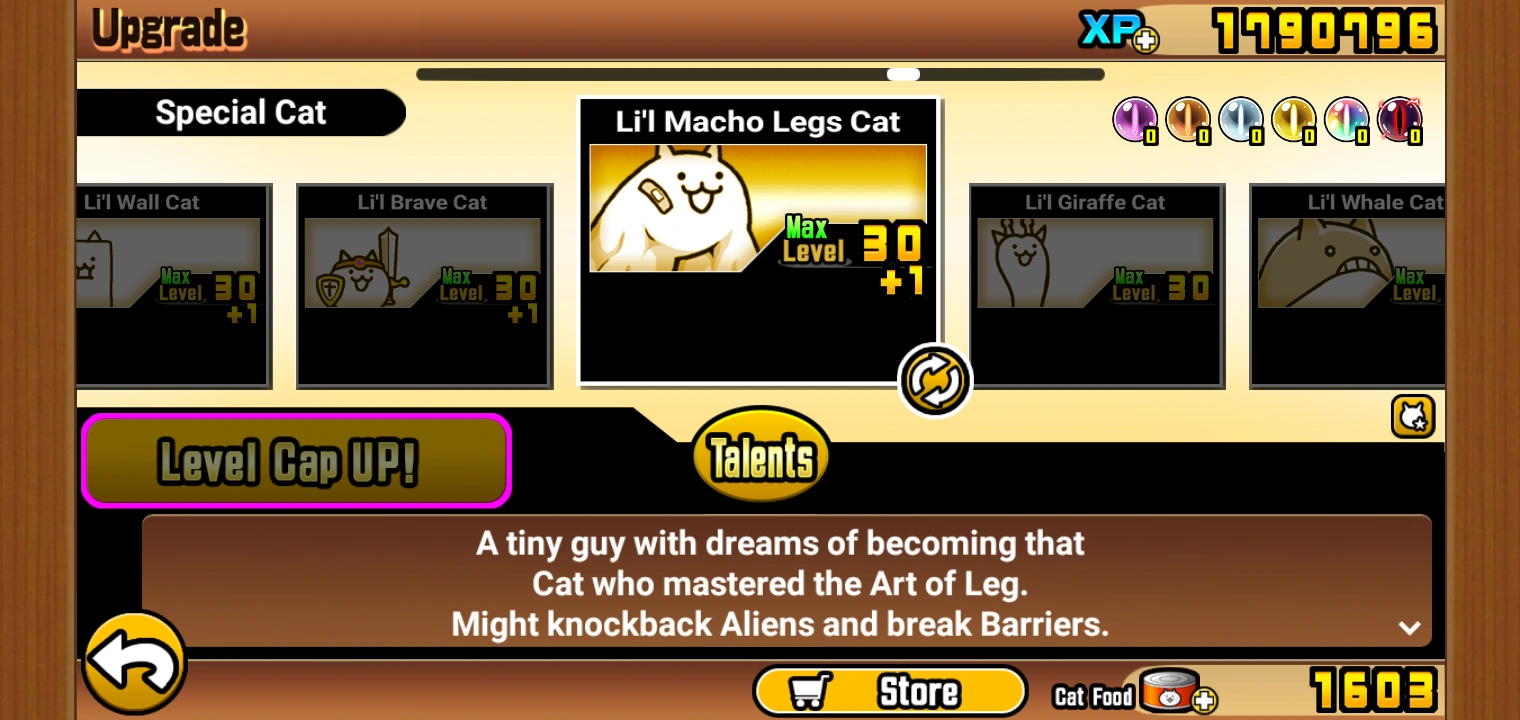This screenshot has height=720, width=1520.
Task: Tap the Level Cap UP! button
Action: click(296, 461)
